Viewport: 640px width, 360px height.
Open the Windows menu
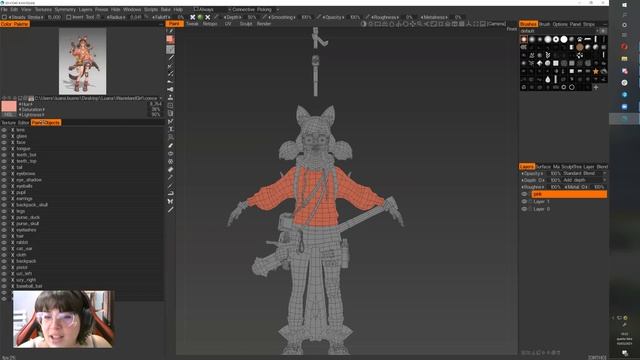point(131,9)
